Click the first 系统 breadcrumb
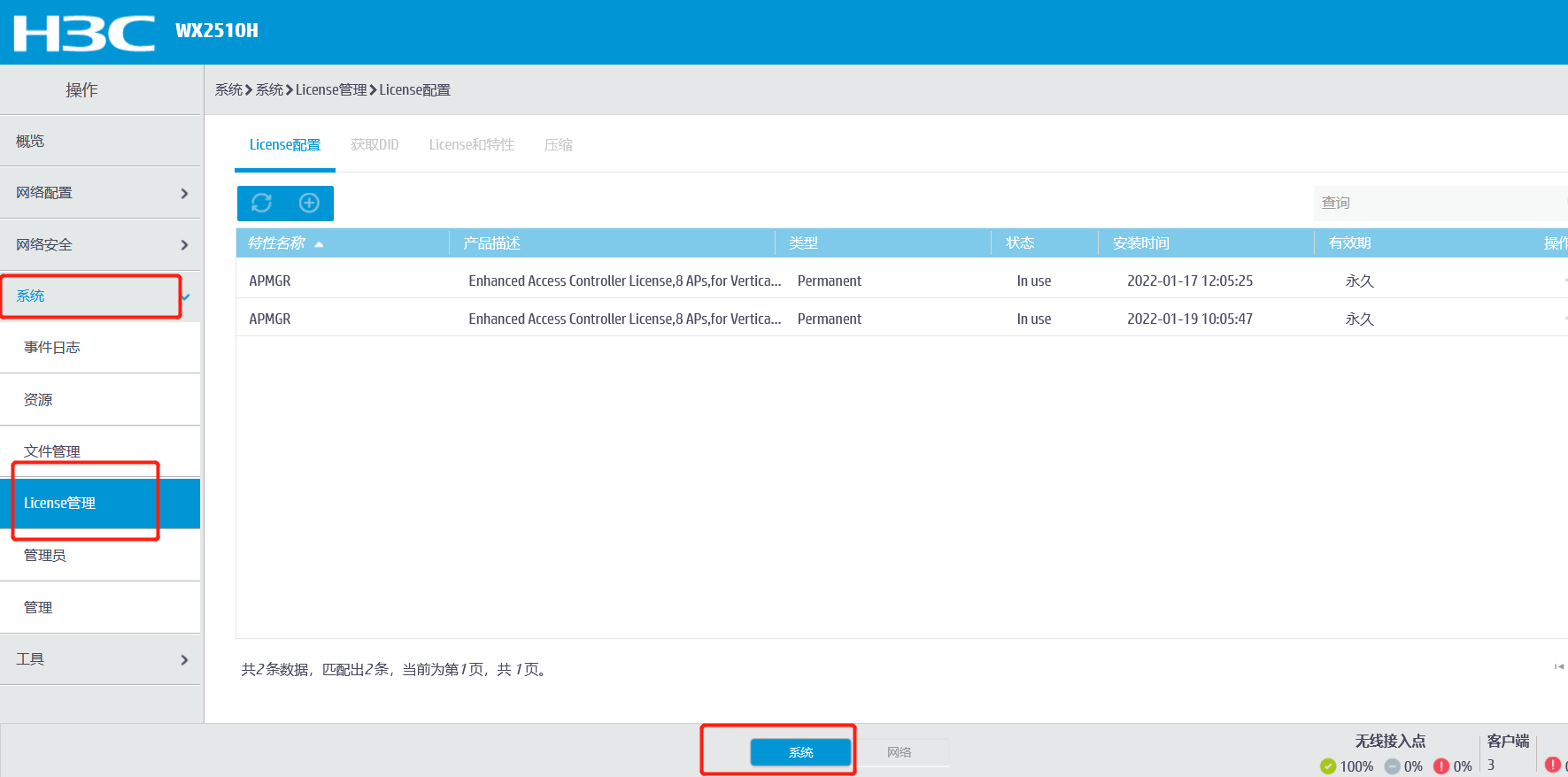This screenshot has width=1568, height=777. click(228, 90)
